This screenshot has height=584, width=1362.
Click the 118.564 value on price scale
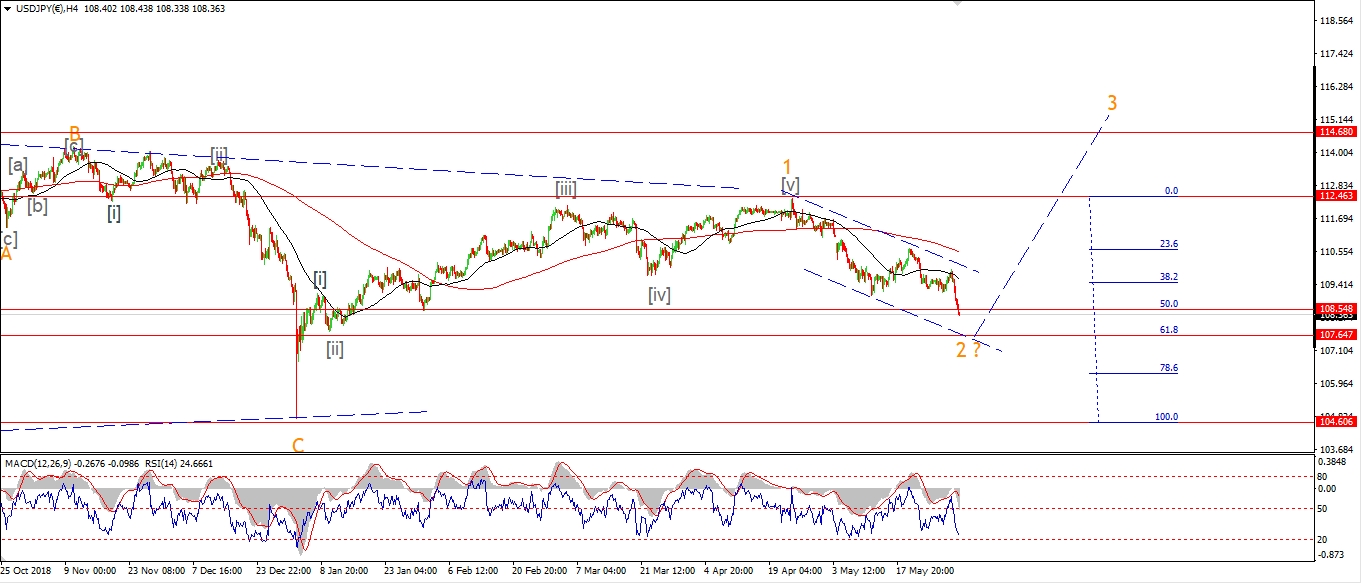pos(1335,20)
